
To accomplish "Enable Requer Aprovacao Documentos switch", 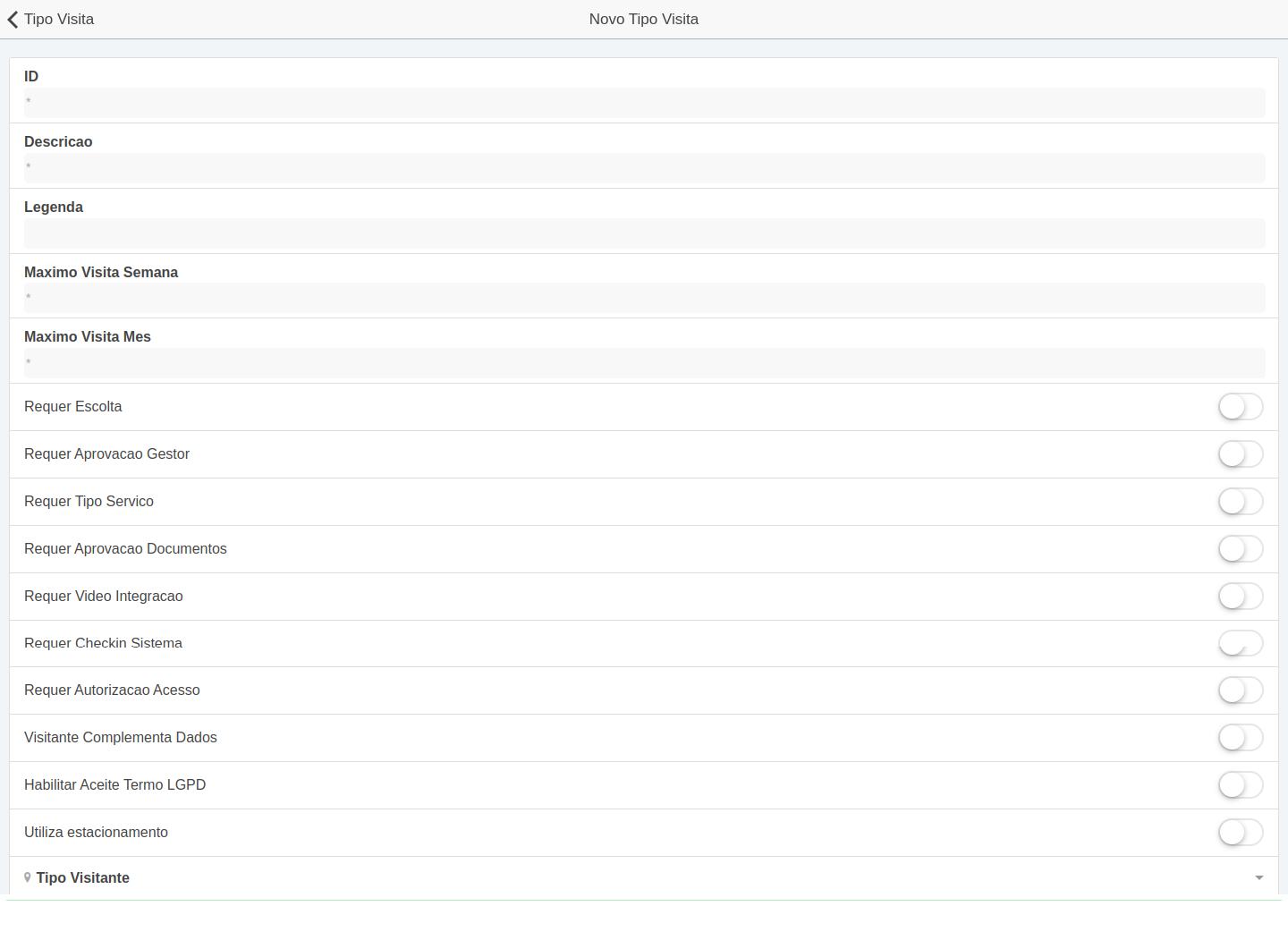I will click(1240, 549).
